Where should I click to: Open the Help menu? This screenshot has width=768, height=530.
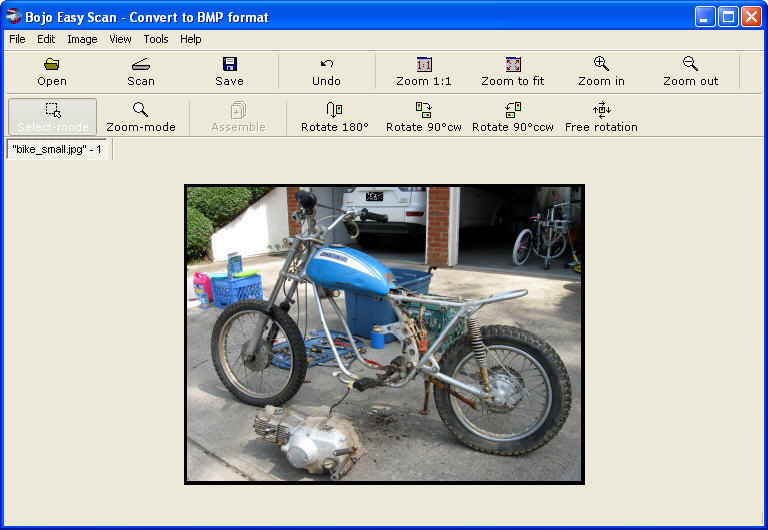[x=191, y=39]
